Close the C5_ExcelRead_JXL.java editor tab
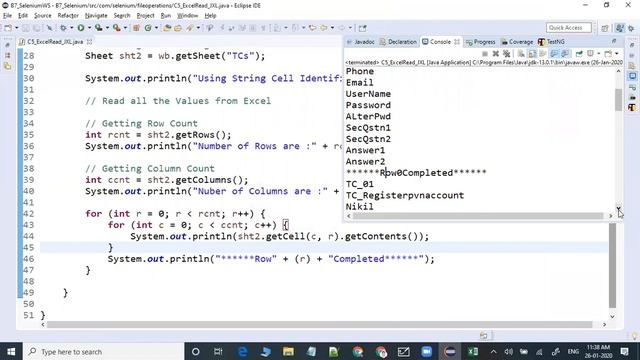The height and width of the screenshot is (360, 640). [x=89, y=42]
